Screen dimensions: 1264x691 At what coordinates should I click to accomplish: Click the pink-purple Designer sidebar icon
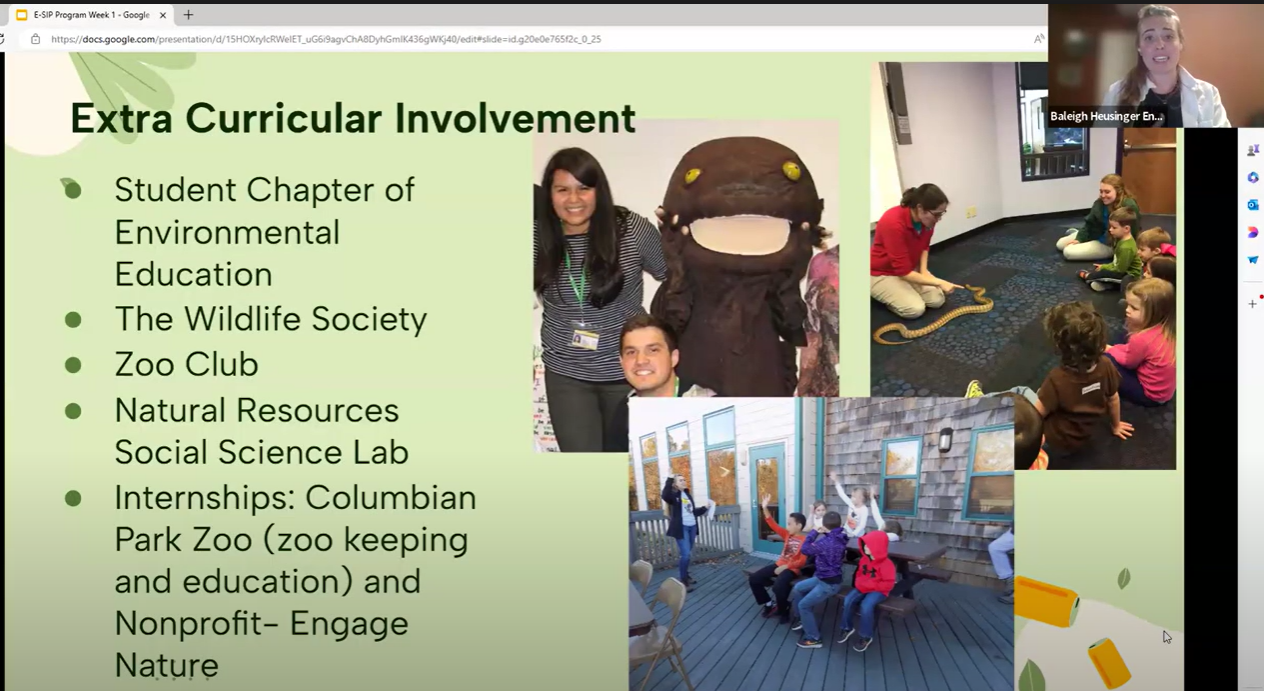click(1252, 232)
